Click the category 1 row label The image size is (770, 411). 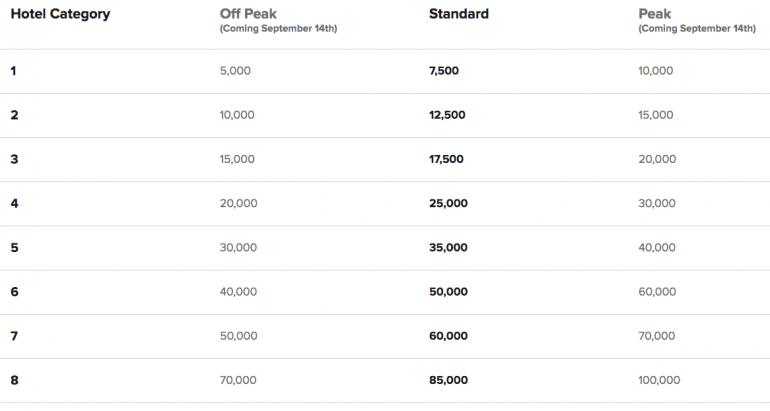coord(14,71)
